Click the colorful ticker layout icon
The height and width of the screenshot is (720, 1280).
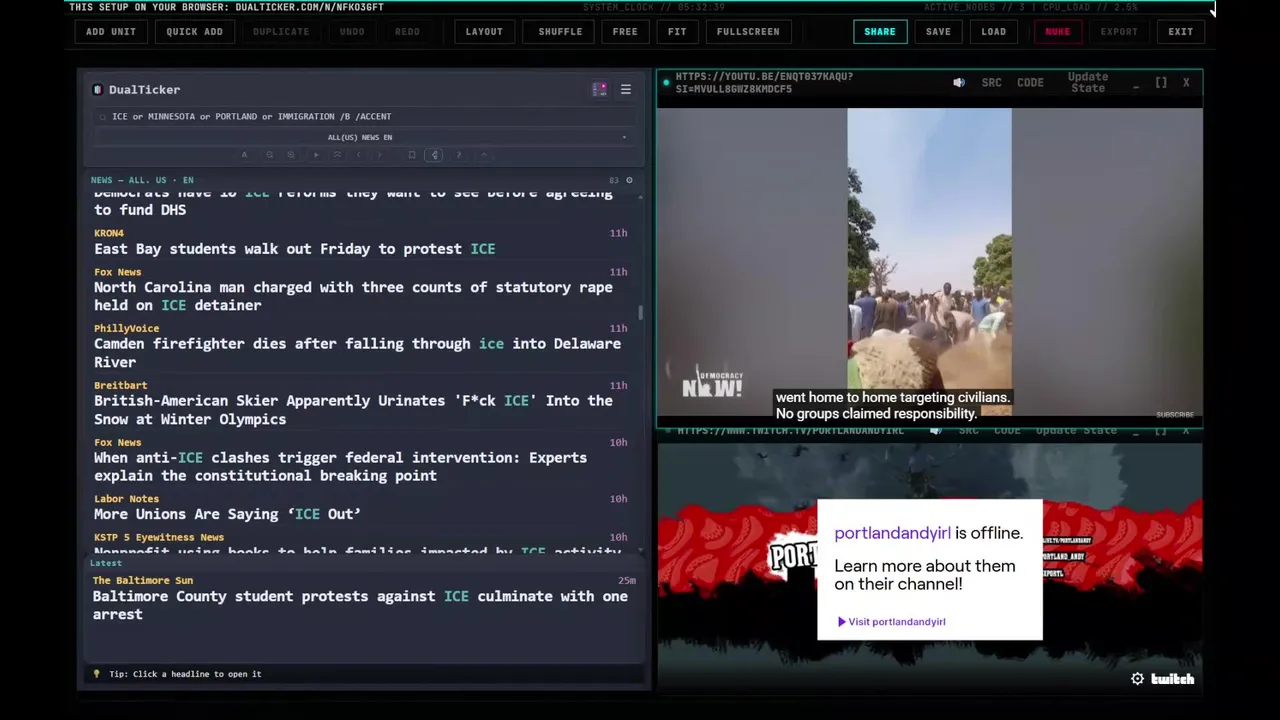pos(599,89)
